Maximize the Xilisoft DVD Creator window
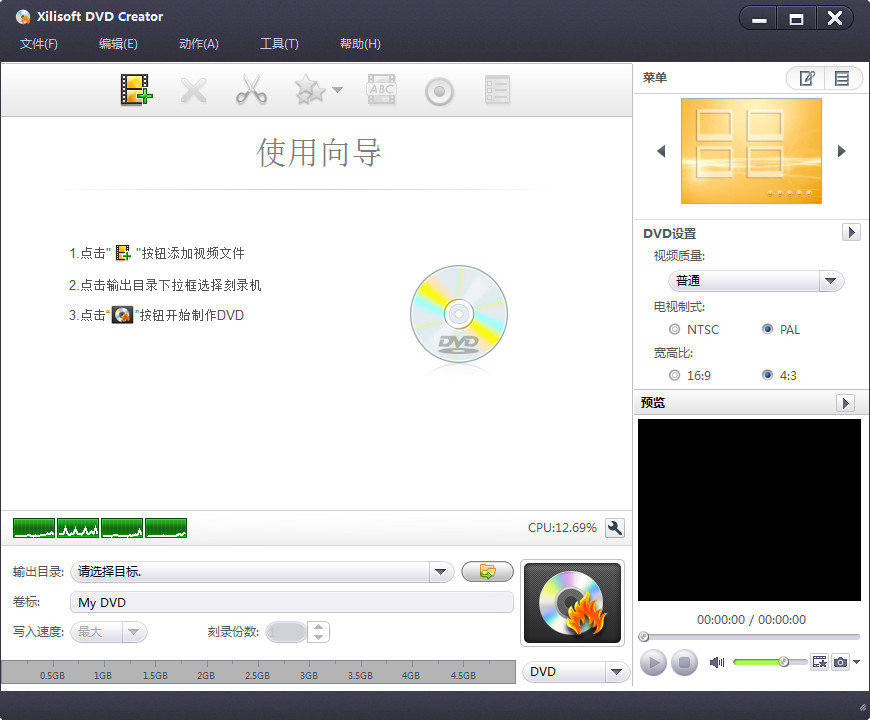The image size is (870, 720). pyautogui.click(x=796, y=19)
